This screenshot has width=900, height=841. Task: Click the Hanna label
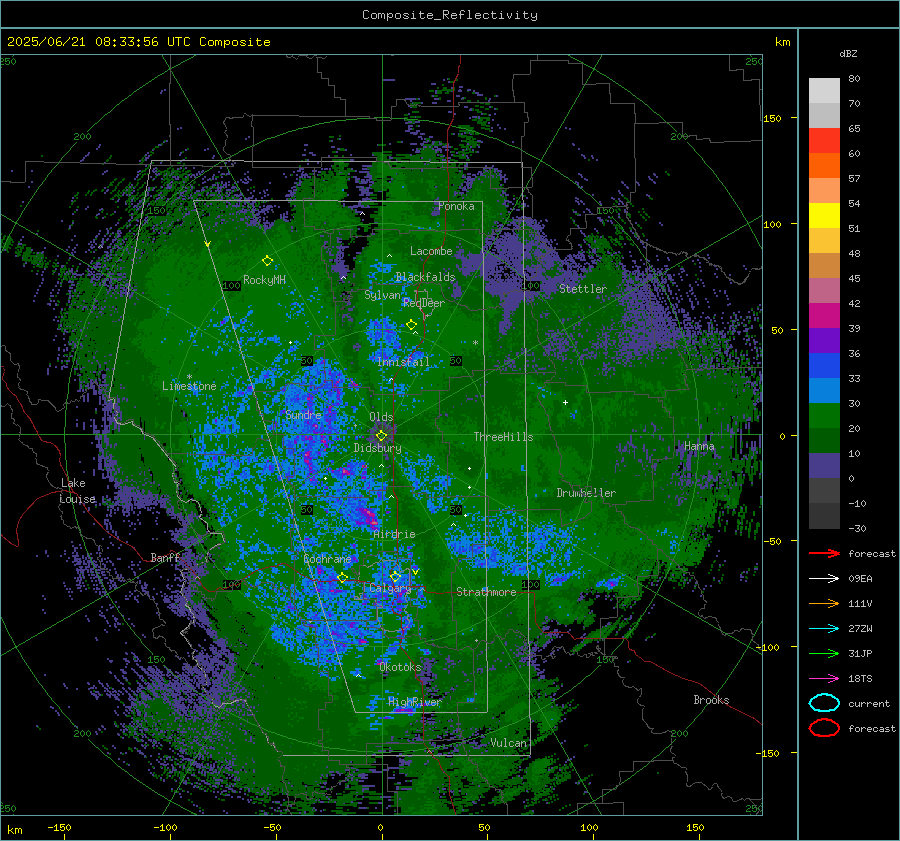[x=699, y=446]
